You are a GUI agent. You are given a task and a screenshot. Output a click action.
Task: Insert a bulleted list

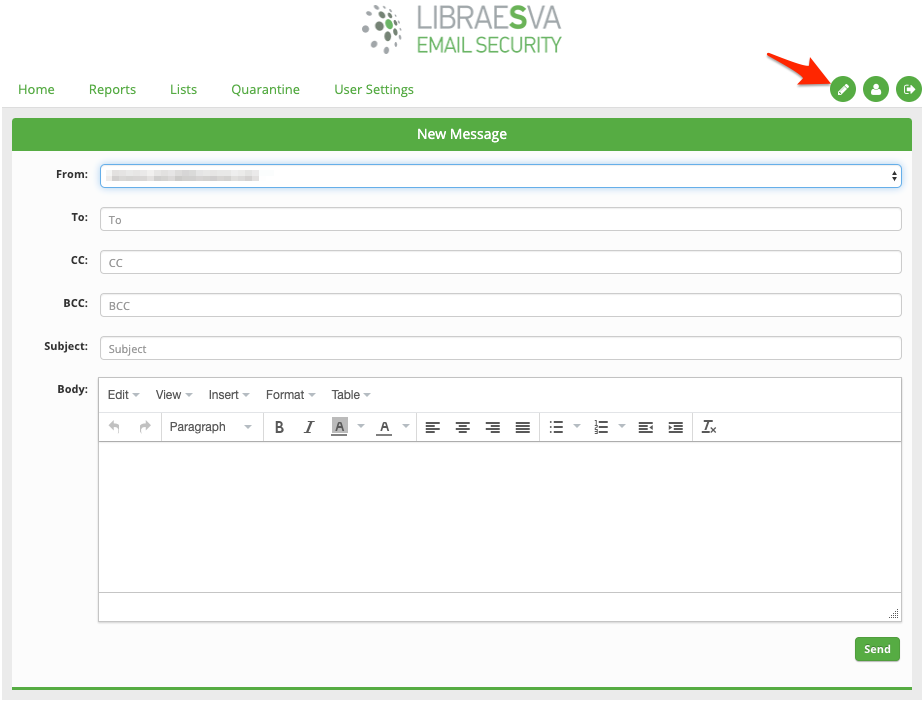pos(556,427)
